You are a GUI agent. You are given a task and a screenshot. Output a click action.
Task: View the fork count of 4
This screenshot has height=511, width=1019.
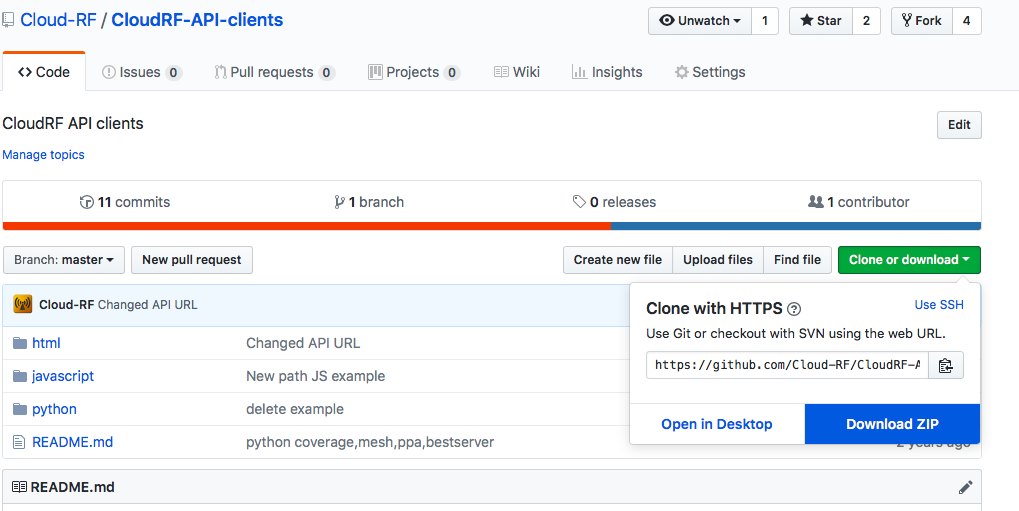(966, 21)
